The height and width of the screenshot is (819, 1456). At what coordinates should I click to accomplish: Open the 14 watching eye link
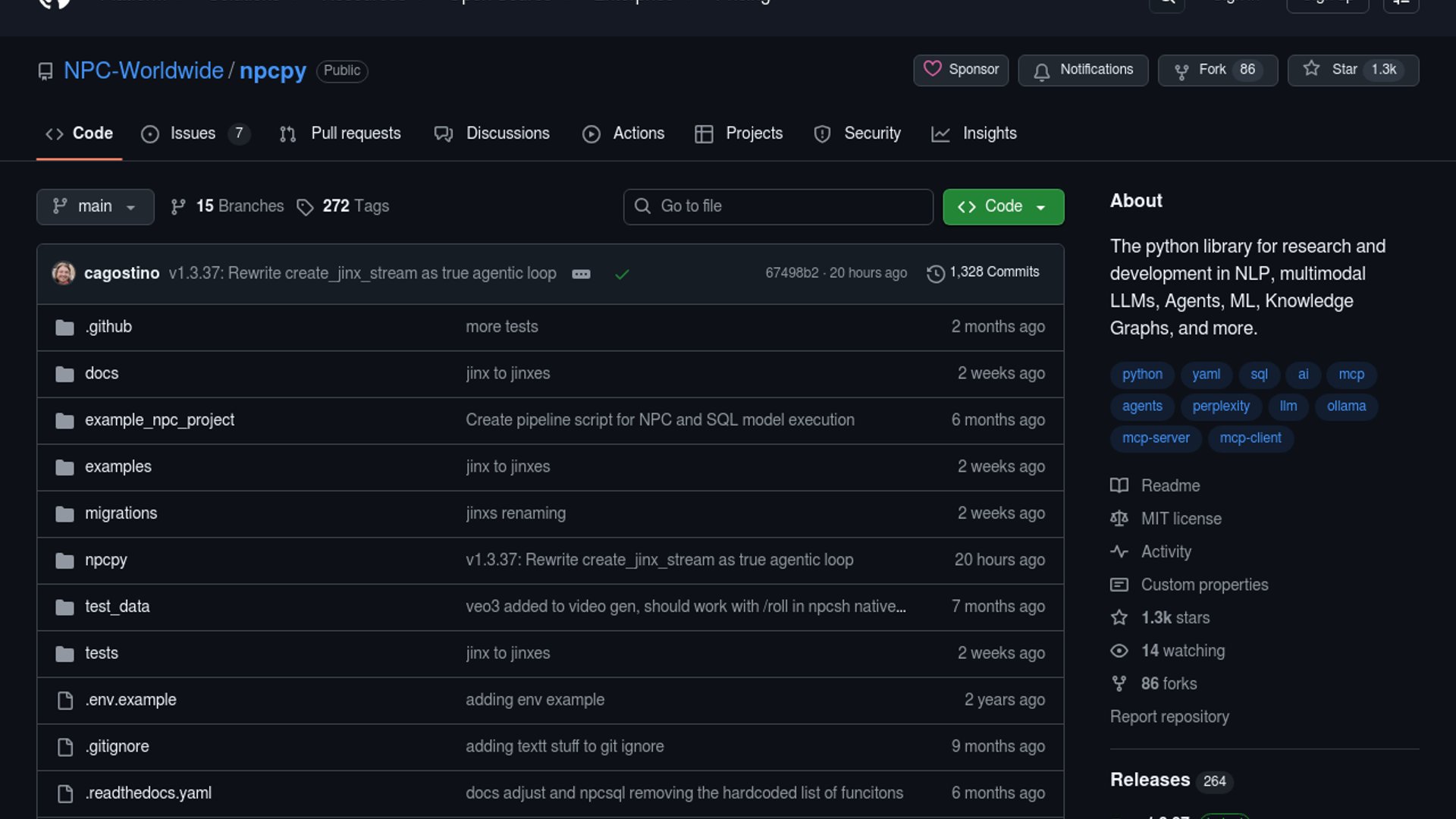click(x=1182, y=651)
